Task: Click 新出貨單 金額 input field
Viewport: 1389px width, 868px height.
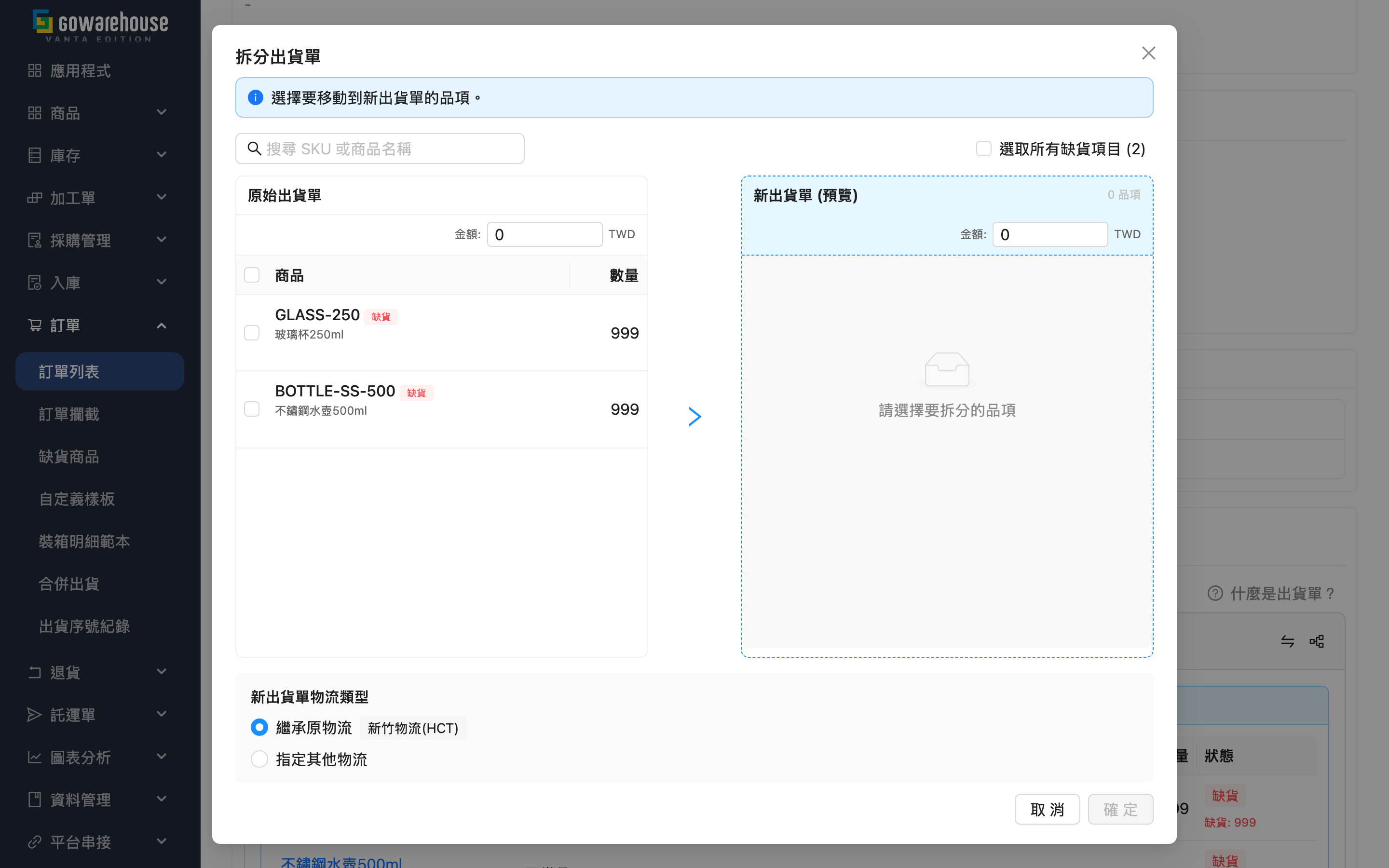Action: pos(1050,234)
